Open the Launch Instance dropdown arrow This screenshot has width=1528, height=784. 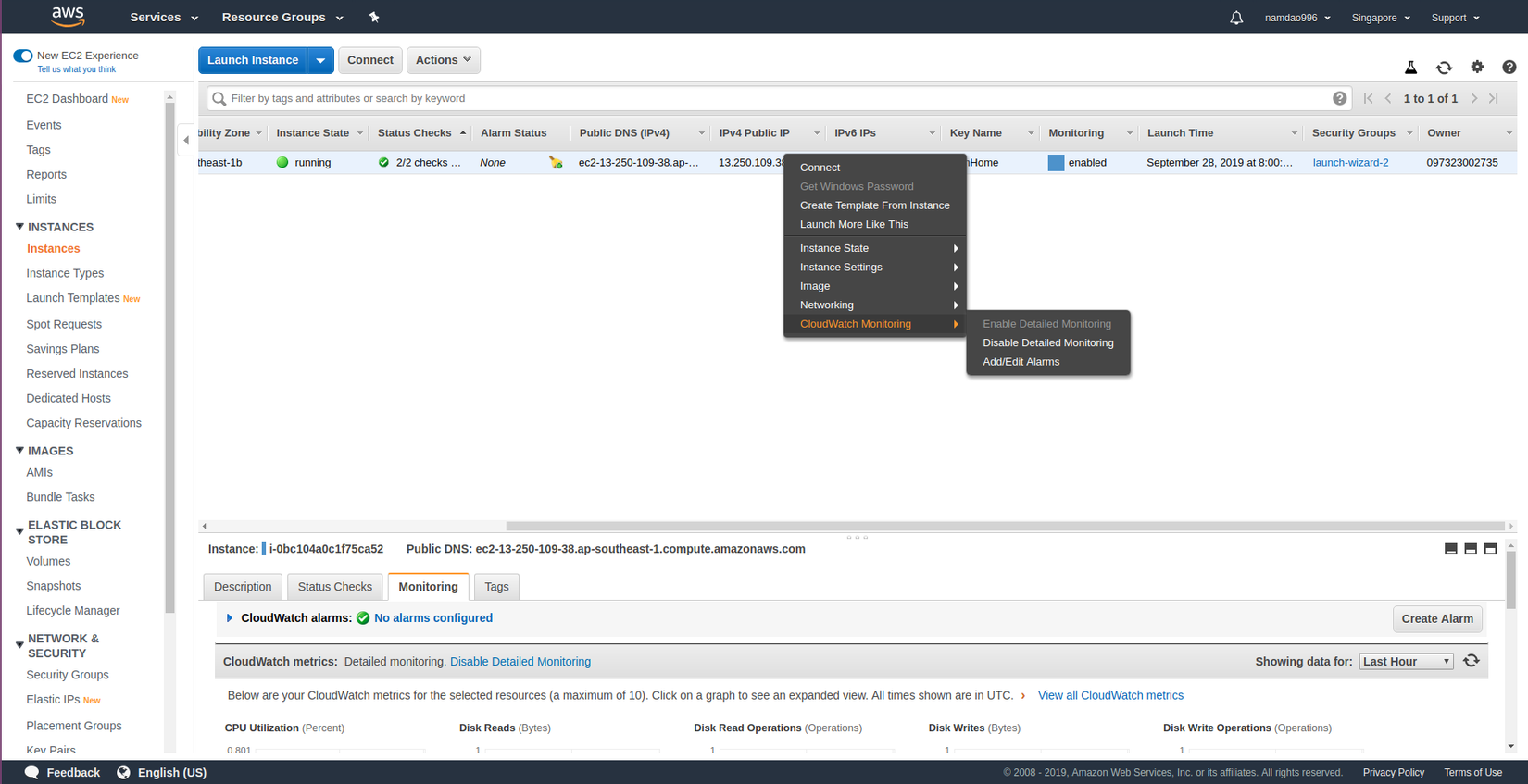pyautogui.click(x=320, y=60)
